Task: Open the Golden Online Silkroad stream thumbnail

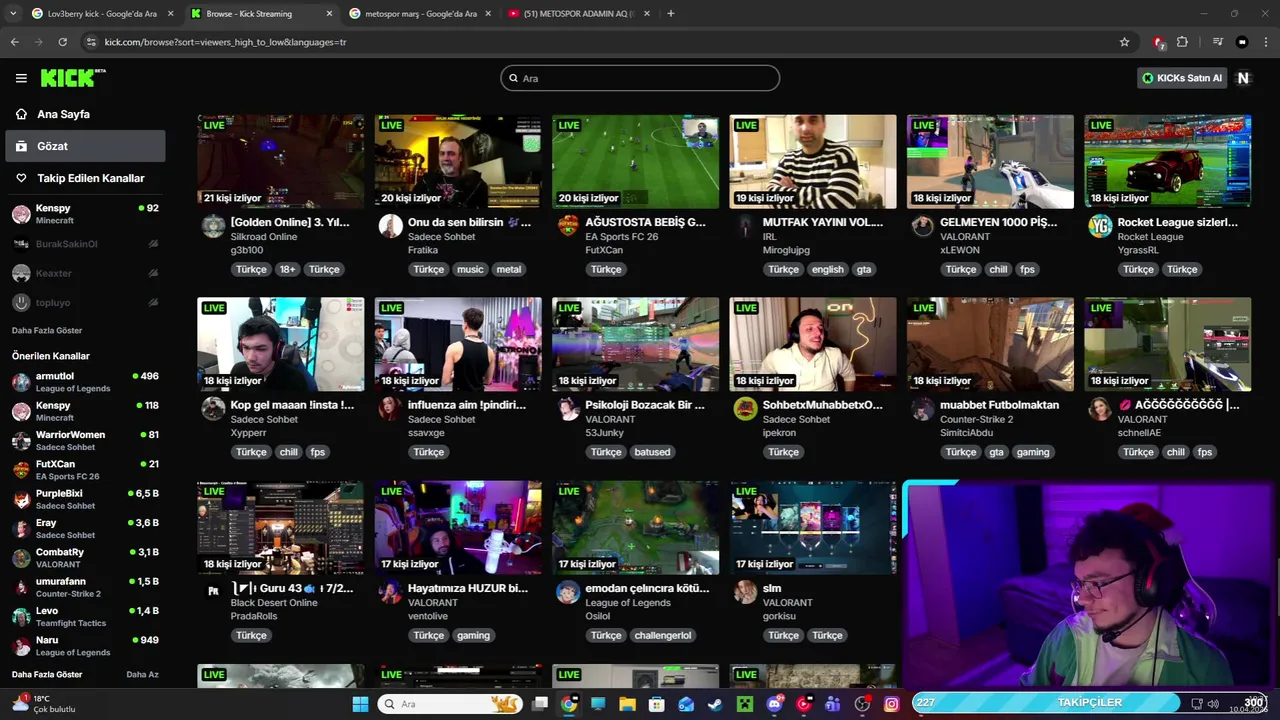Action: [280, 161]
